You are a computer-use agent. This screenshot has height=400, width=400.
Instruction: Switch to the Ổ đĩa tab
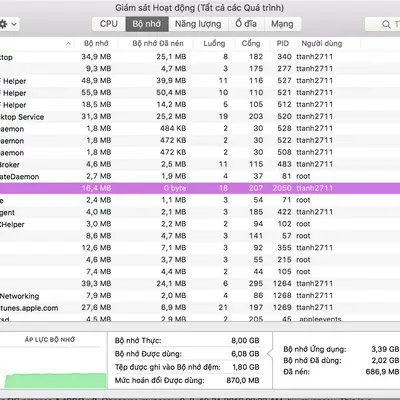(246, 24)
